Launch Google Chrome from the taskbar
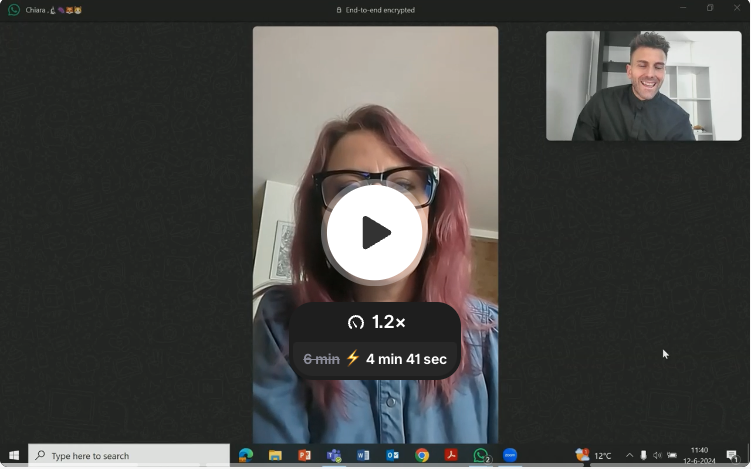This screenshot has width=751, height=469. click(x=422, y=456)
